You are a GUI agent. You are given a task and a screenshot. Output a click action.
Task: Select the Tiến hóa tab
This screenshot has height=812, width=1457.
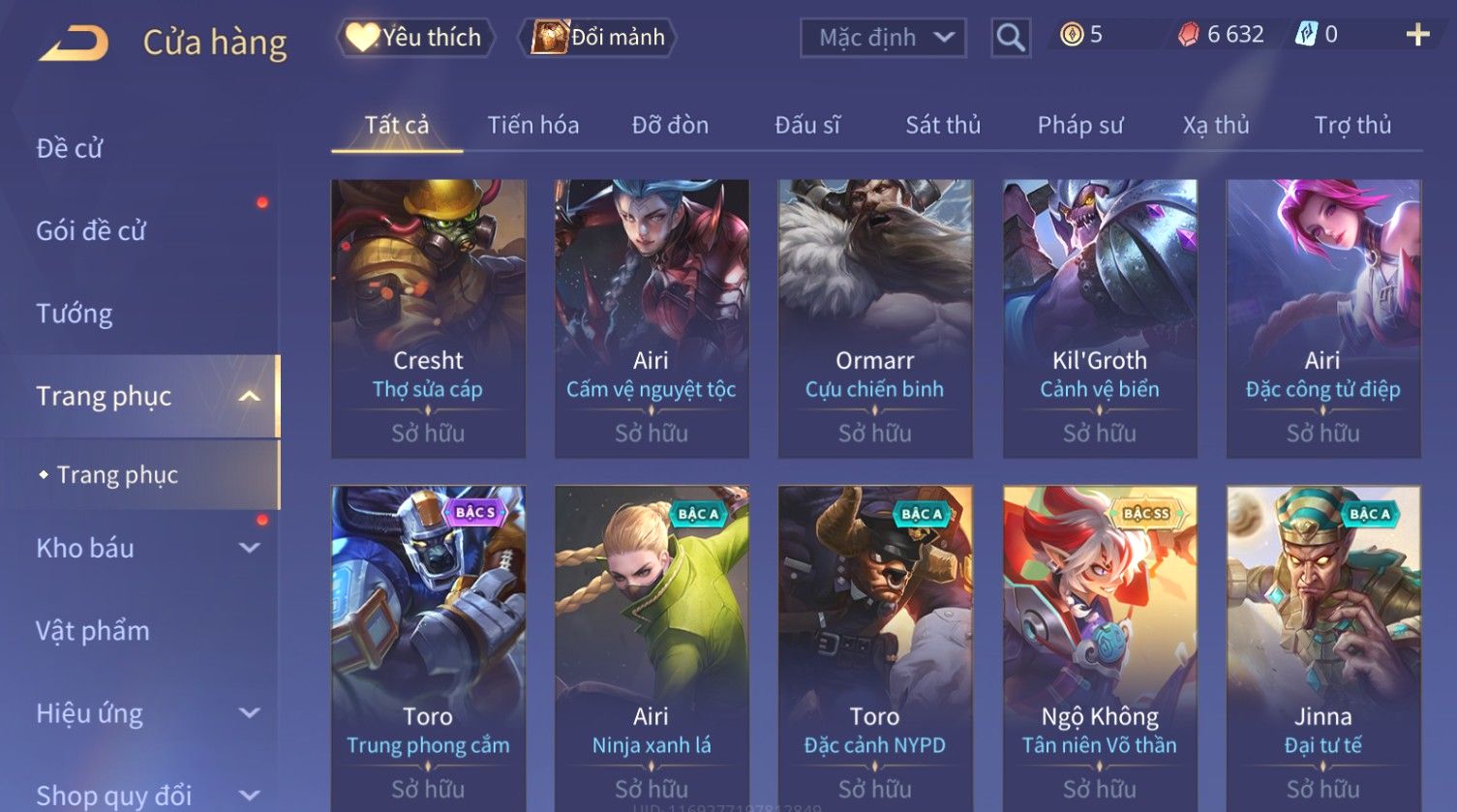click(x=532, y=125)
